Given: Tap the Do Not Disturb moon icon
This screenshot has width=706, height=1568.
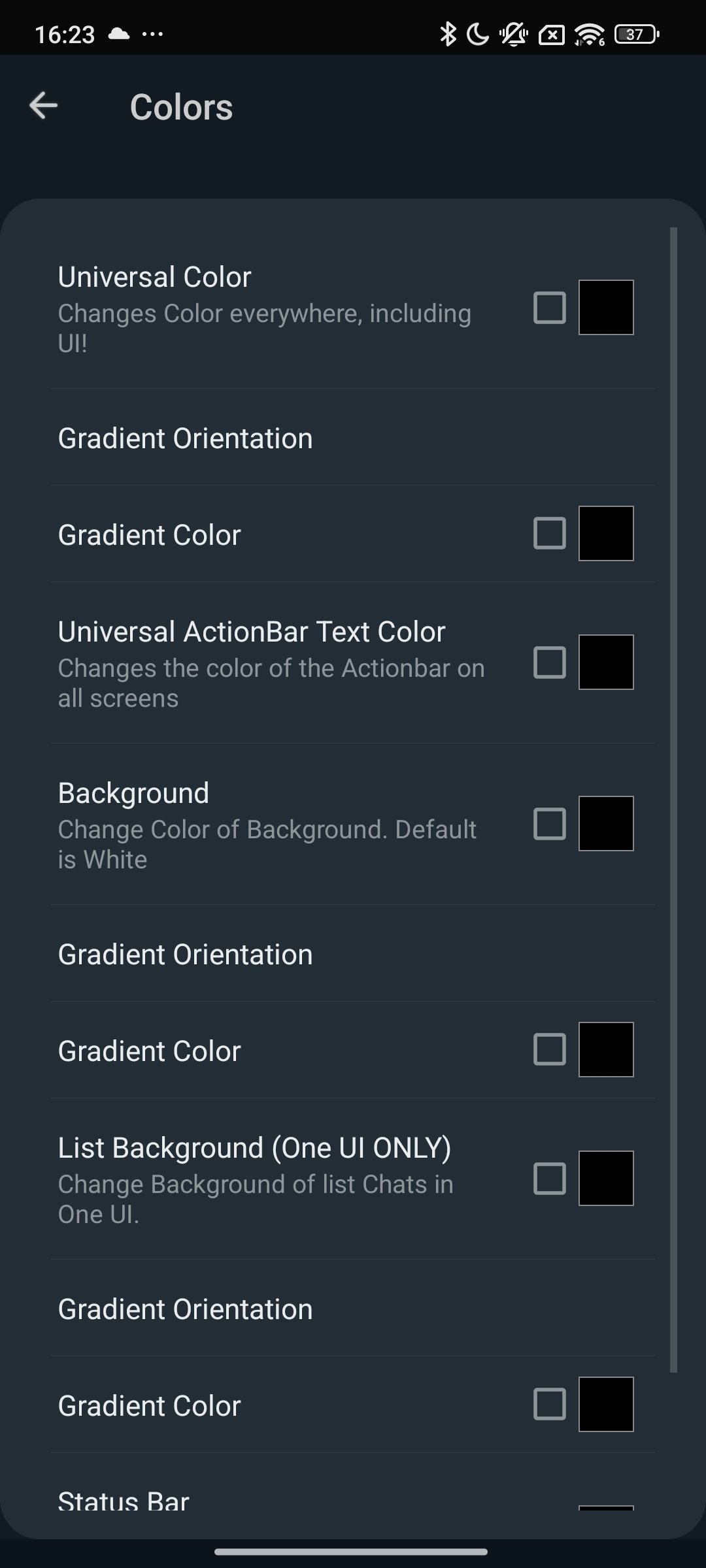Looking at the screenshot, I should point(478,34).
